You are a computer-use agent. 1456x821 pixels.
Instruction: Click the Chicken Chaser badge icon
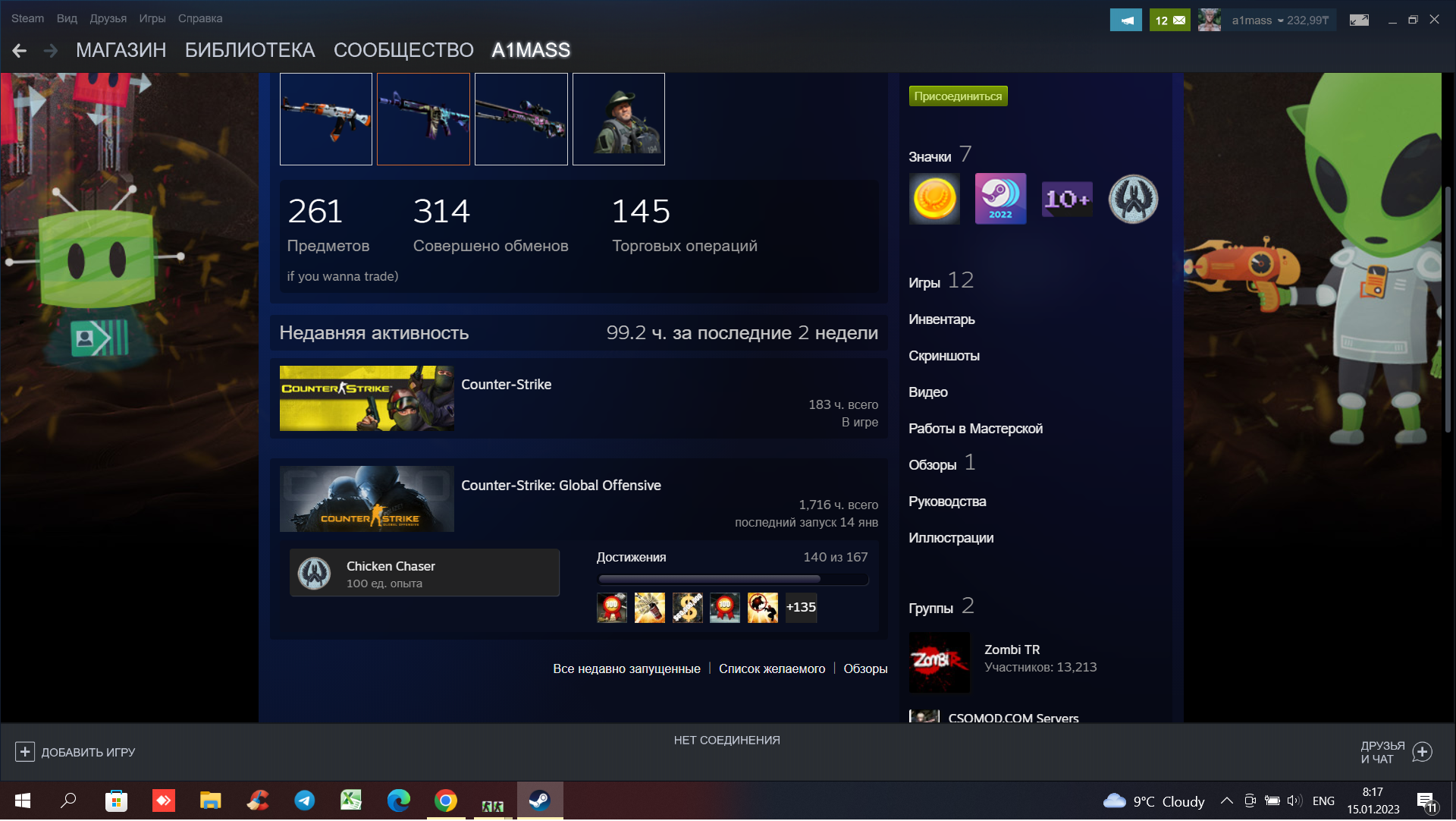click(314, 574)
